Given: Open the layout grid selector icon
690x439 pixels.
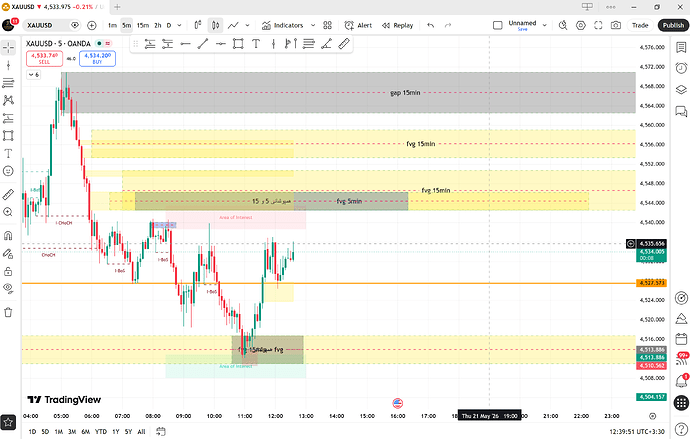Looking at the screenshot, I should point(327,26).
